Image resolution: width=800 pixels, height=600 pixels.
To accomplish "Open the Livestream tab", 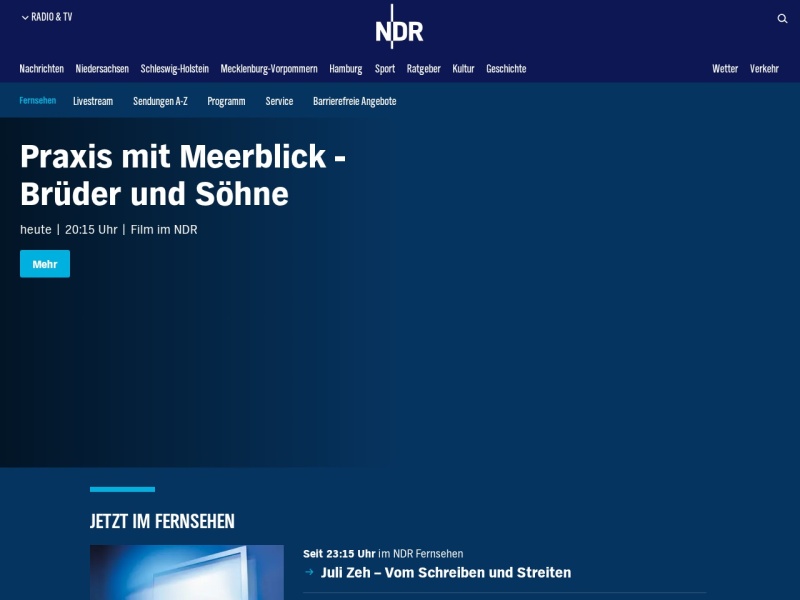I will tap(93, 102).
